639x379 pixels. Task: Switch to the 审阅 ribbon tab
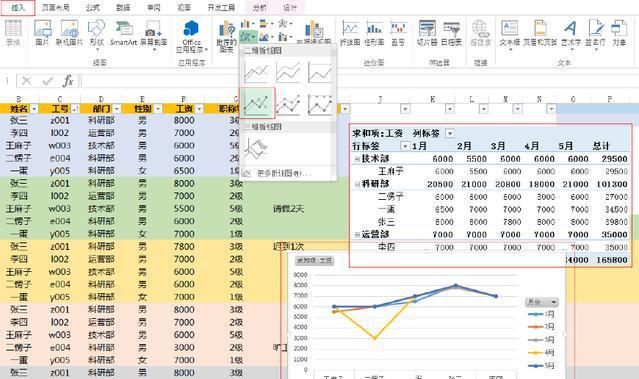click(154, 7)
